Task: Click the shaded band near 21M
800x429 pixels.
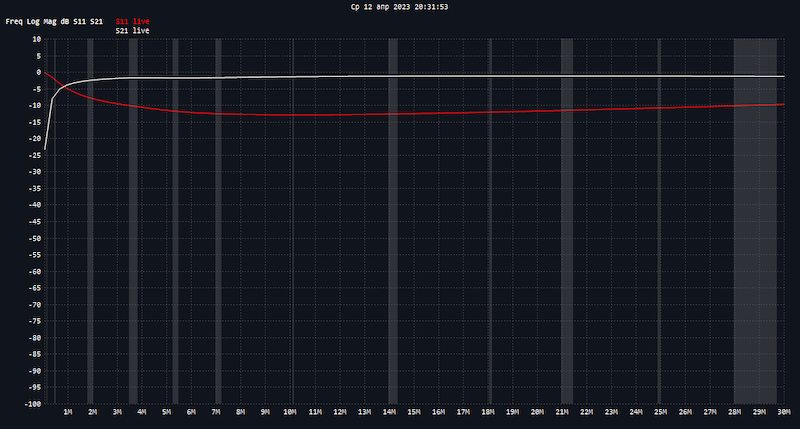Action: (567, 250)
